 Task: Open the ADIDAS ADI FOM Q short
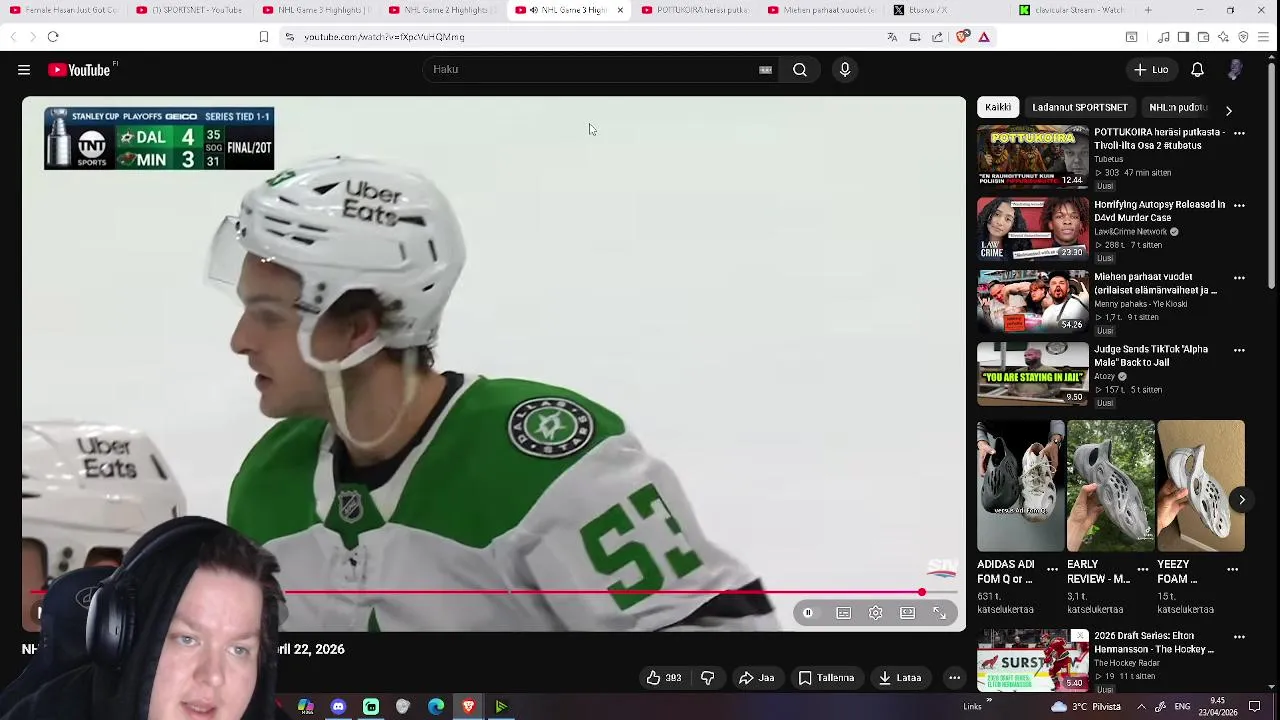[1021, 486]
